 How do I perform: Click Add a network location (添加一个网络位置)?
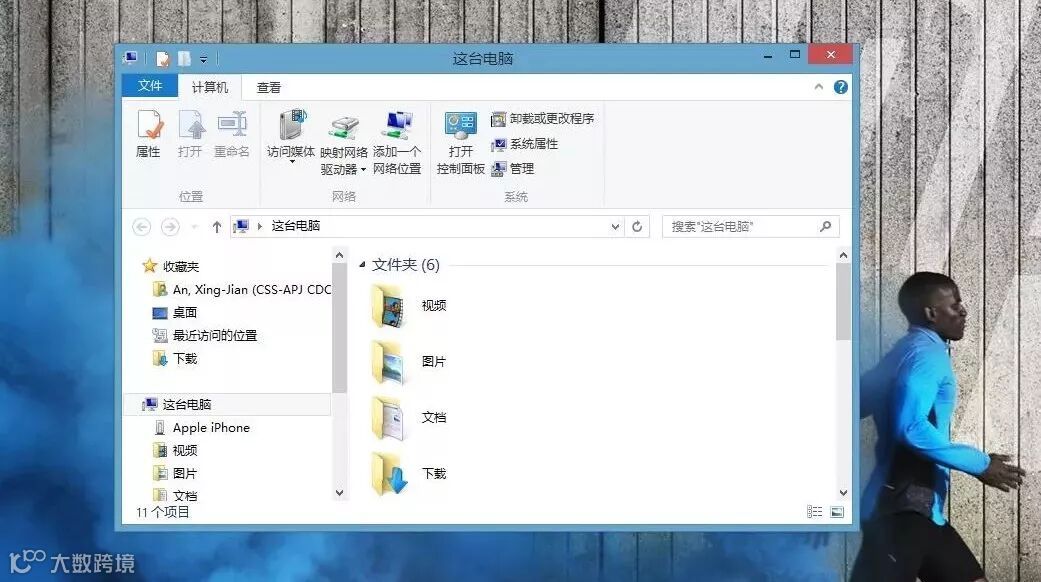(397, 143)
